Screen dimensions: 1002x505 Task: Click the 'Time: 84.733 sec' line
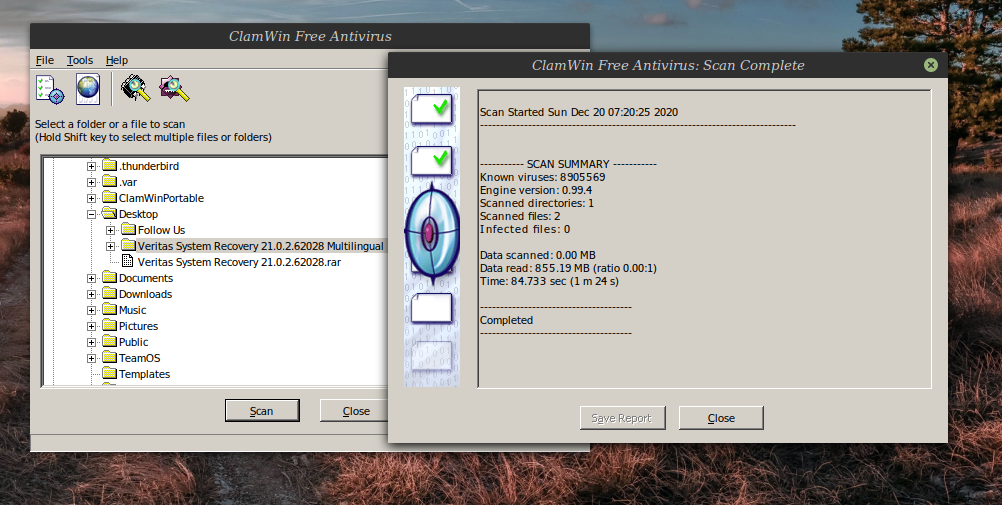(549, 281)
